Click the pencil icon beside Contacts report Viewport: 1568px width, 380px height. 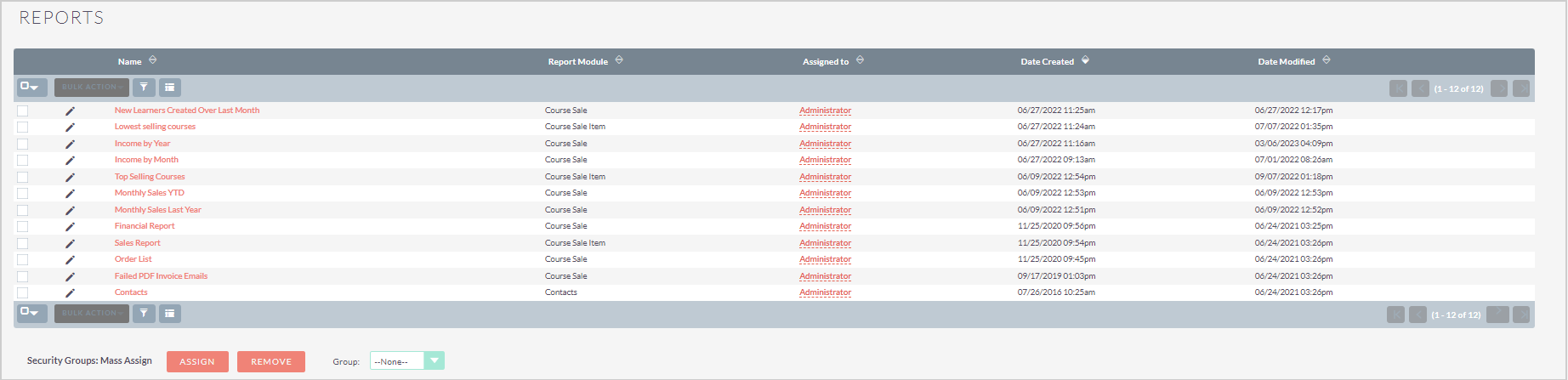click(70, 292)
